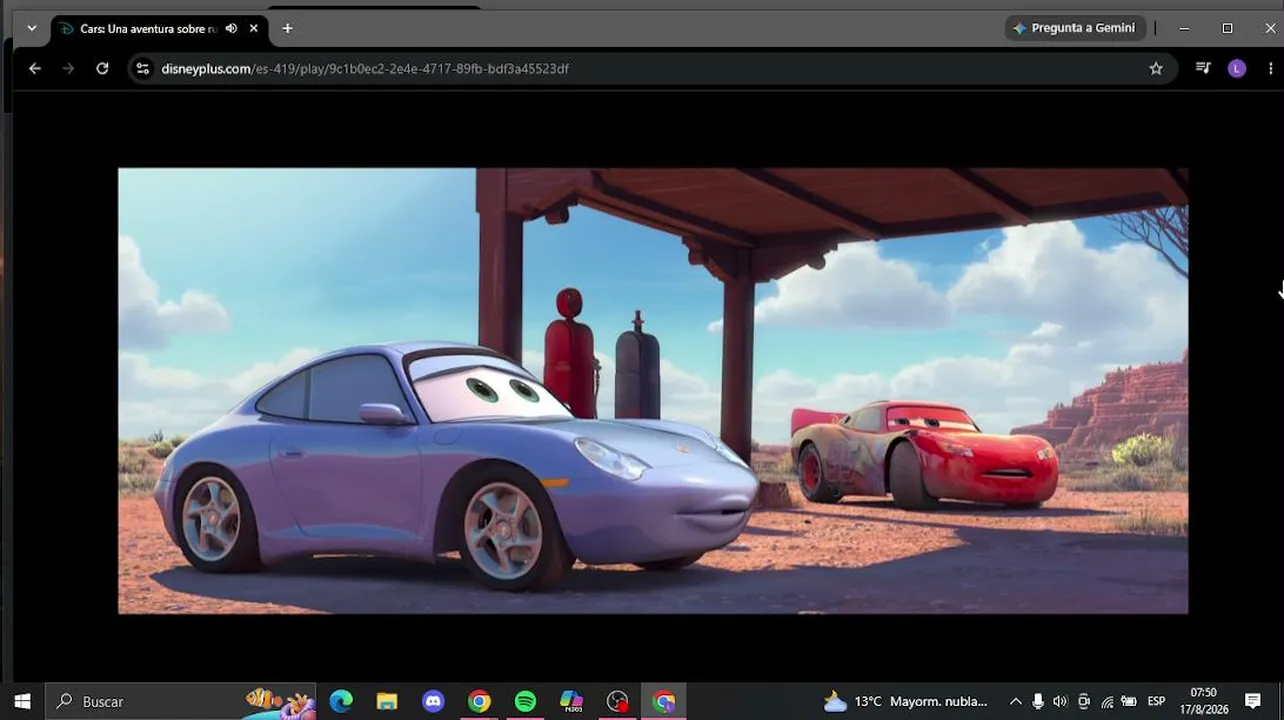The height and width of the screenshot is (720, 1284).
Task: Switch the ESP keyboard language
Action: click(1156, 701)
